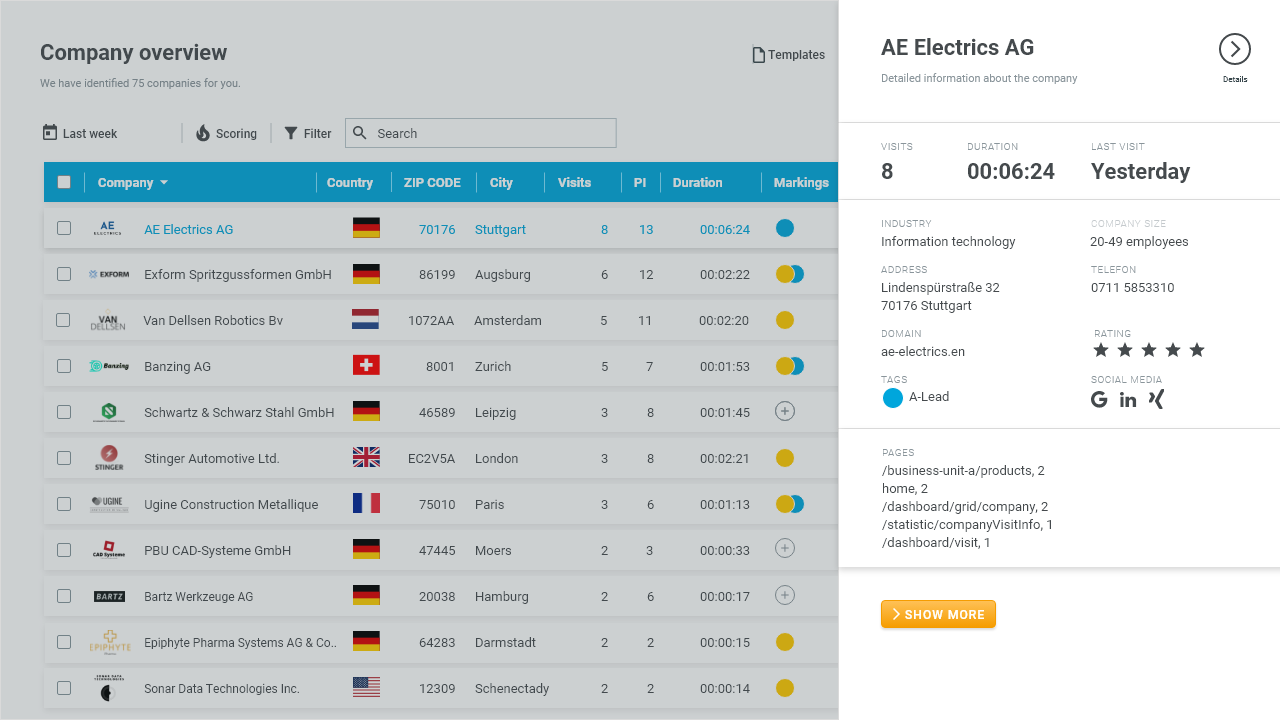Click the Exform company logo

(x=109, y=274)
